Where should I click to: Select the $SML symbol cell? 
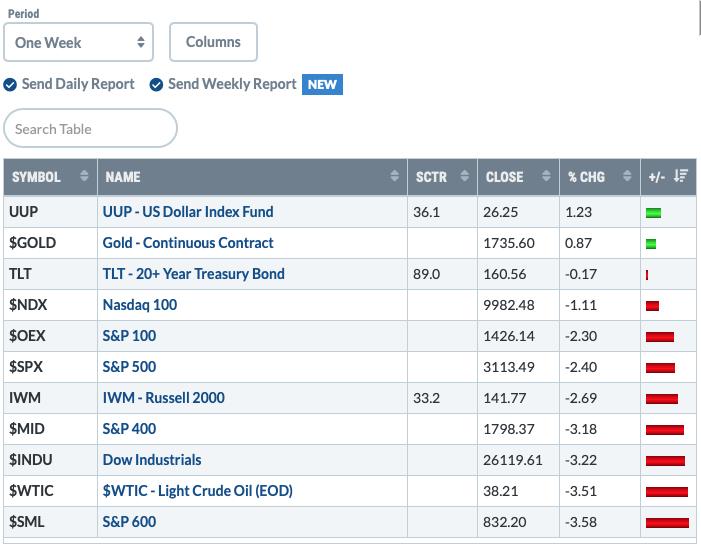coord(51,522)
